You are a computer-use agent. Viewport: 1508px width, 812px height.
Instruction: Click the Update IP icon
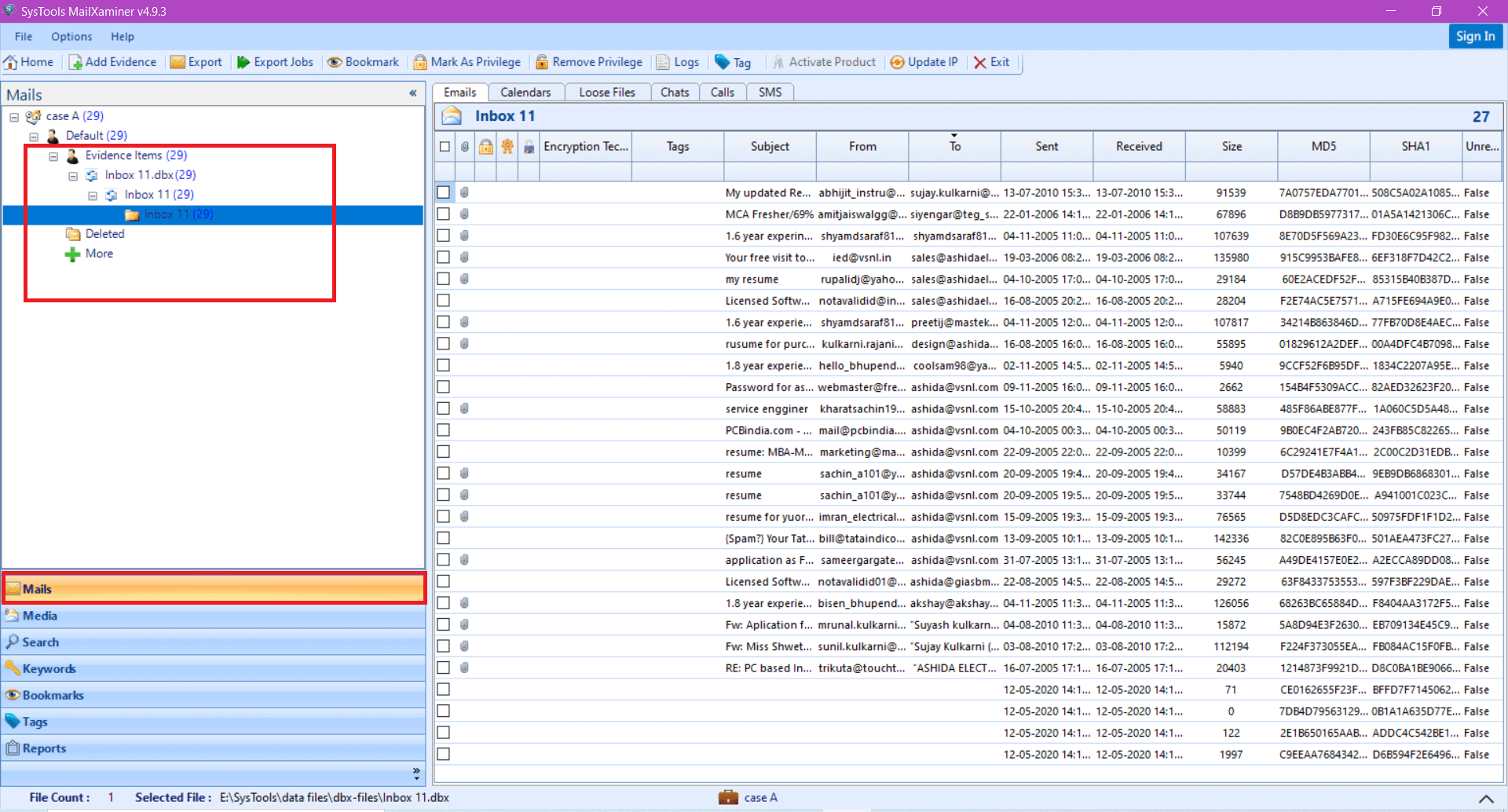point(924,62)
